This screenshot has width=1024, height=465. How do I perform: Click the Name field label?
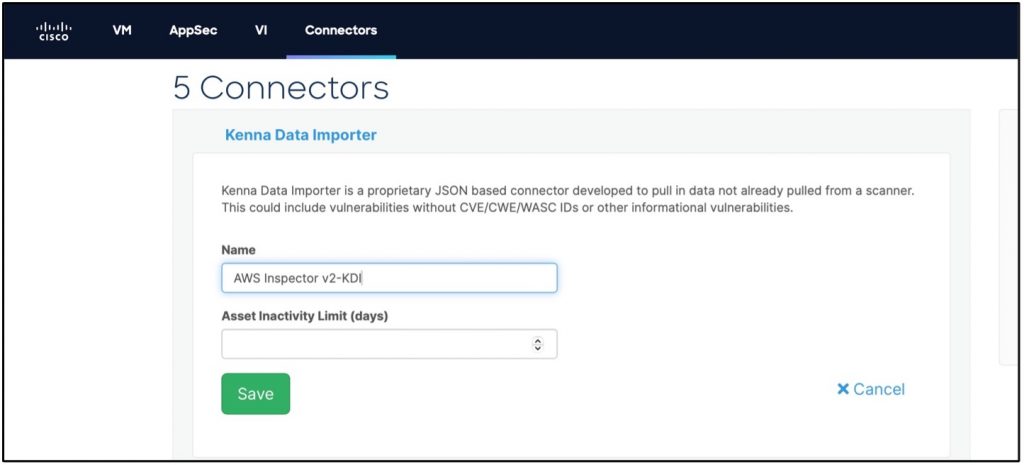[238, 249]
